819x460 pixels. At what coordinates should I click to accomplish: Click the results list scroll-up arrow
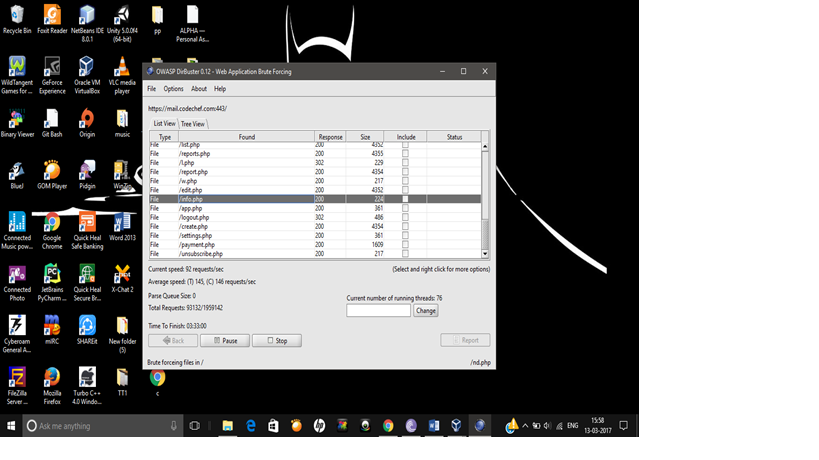485,147
